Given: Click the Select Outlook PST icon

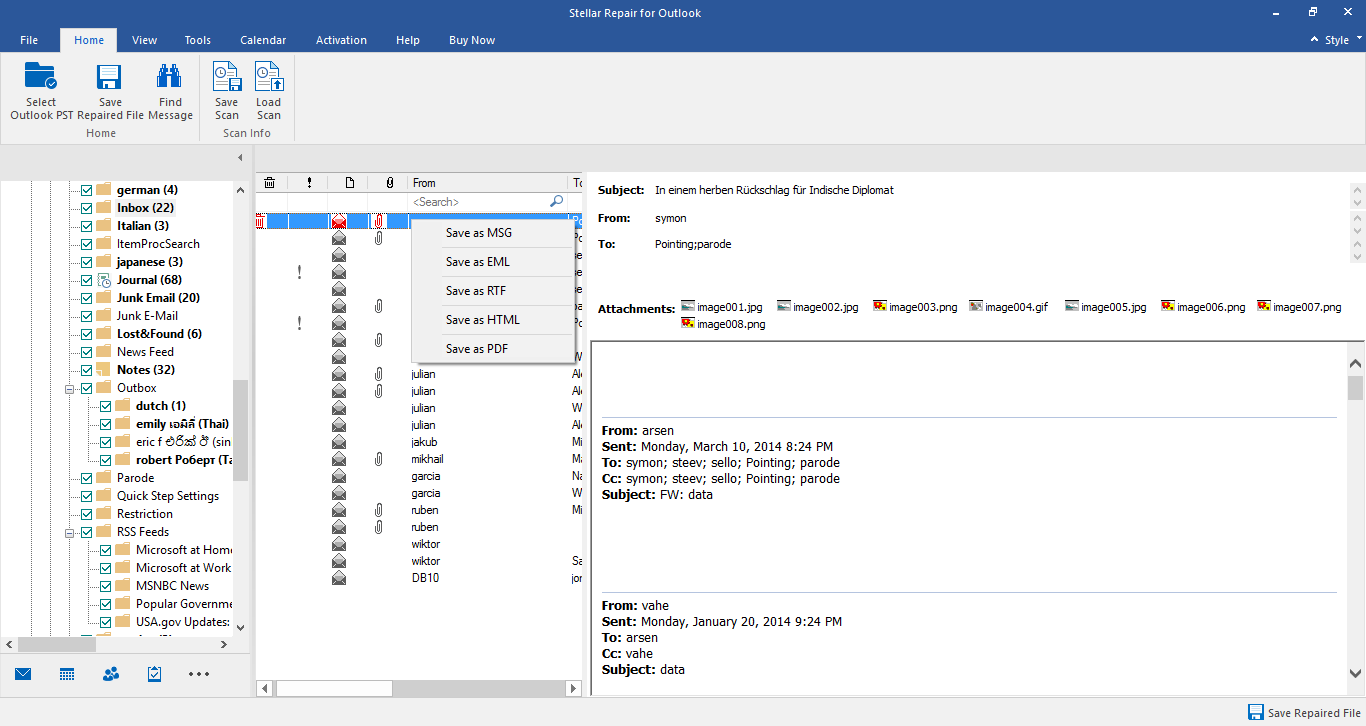Looking at the screenshot, I should 41,78.
